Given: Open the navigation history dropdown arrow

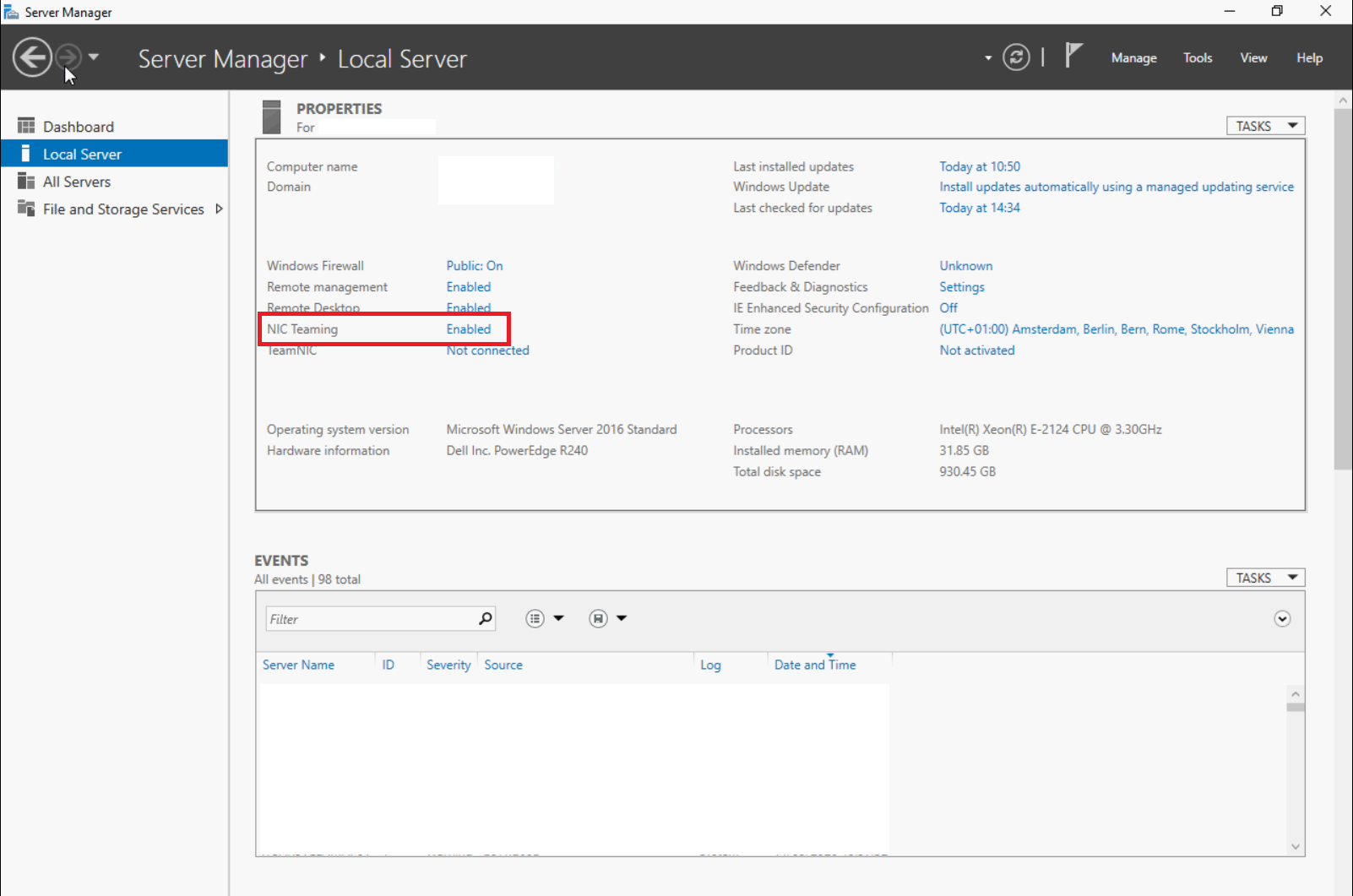Looking at the screenshot, I should [x=94, y=57].
